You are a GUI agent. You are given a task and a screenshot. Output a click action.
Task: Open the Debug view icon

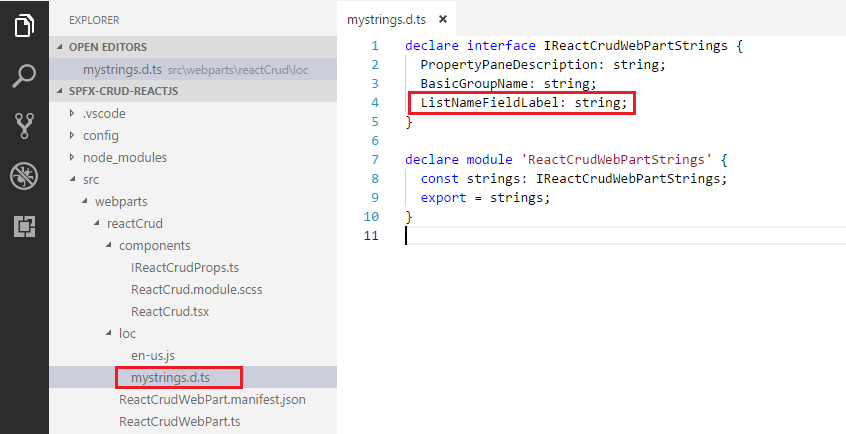coord(24,177)
